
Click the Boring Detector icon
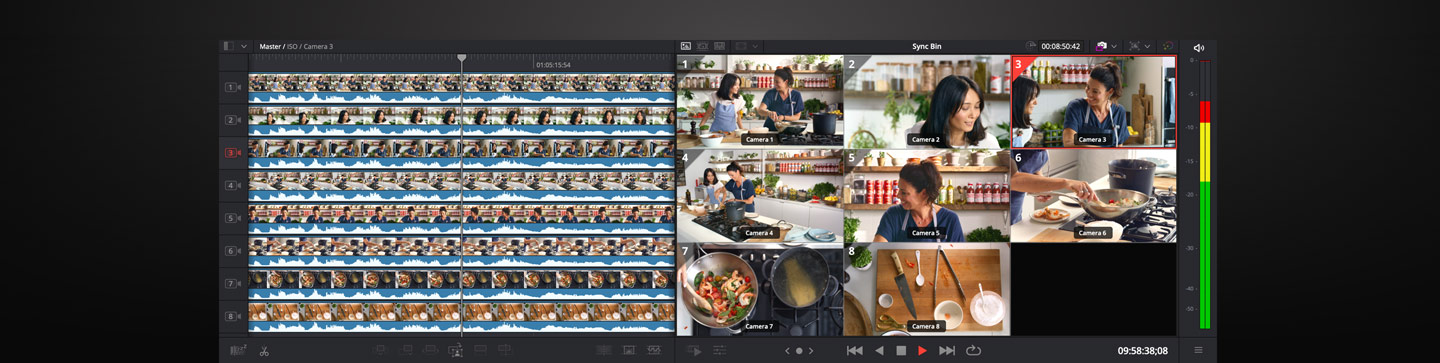(x=238, y=351)
